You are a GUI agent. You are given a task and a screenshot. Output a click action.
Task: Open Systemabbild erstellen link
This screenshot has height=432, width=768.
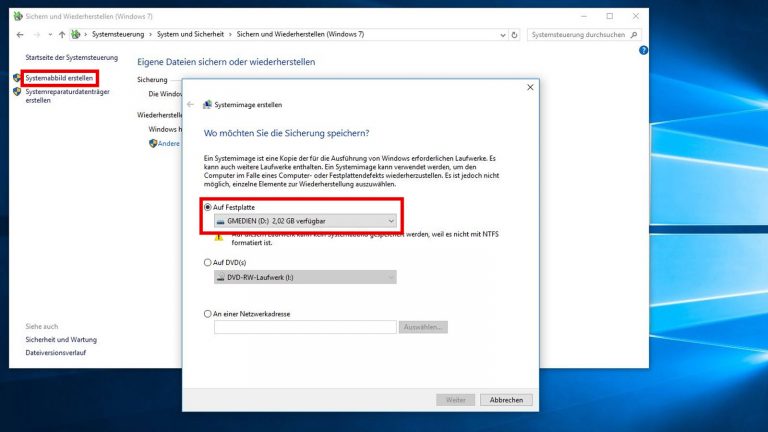60,78
